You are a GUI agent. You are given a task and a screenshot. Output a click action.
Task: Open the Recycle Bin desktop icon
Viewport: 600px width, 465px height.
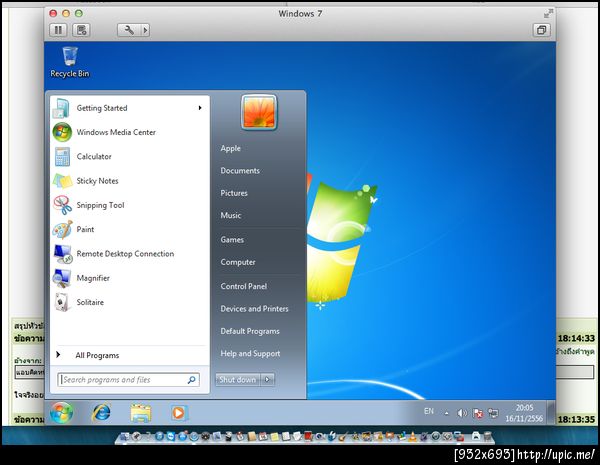pos(70,62)
